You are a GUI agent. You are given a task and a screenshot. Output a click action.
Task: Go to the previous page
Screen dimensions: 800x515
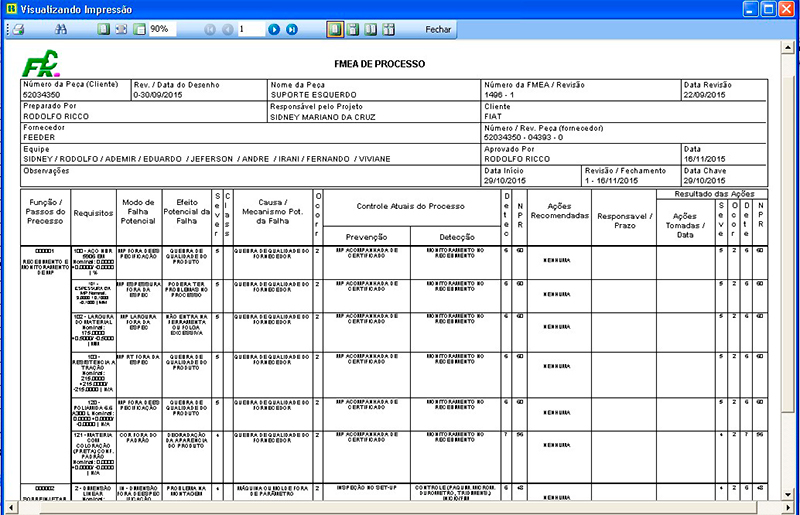[x=228, y=30]
